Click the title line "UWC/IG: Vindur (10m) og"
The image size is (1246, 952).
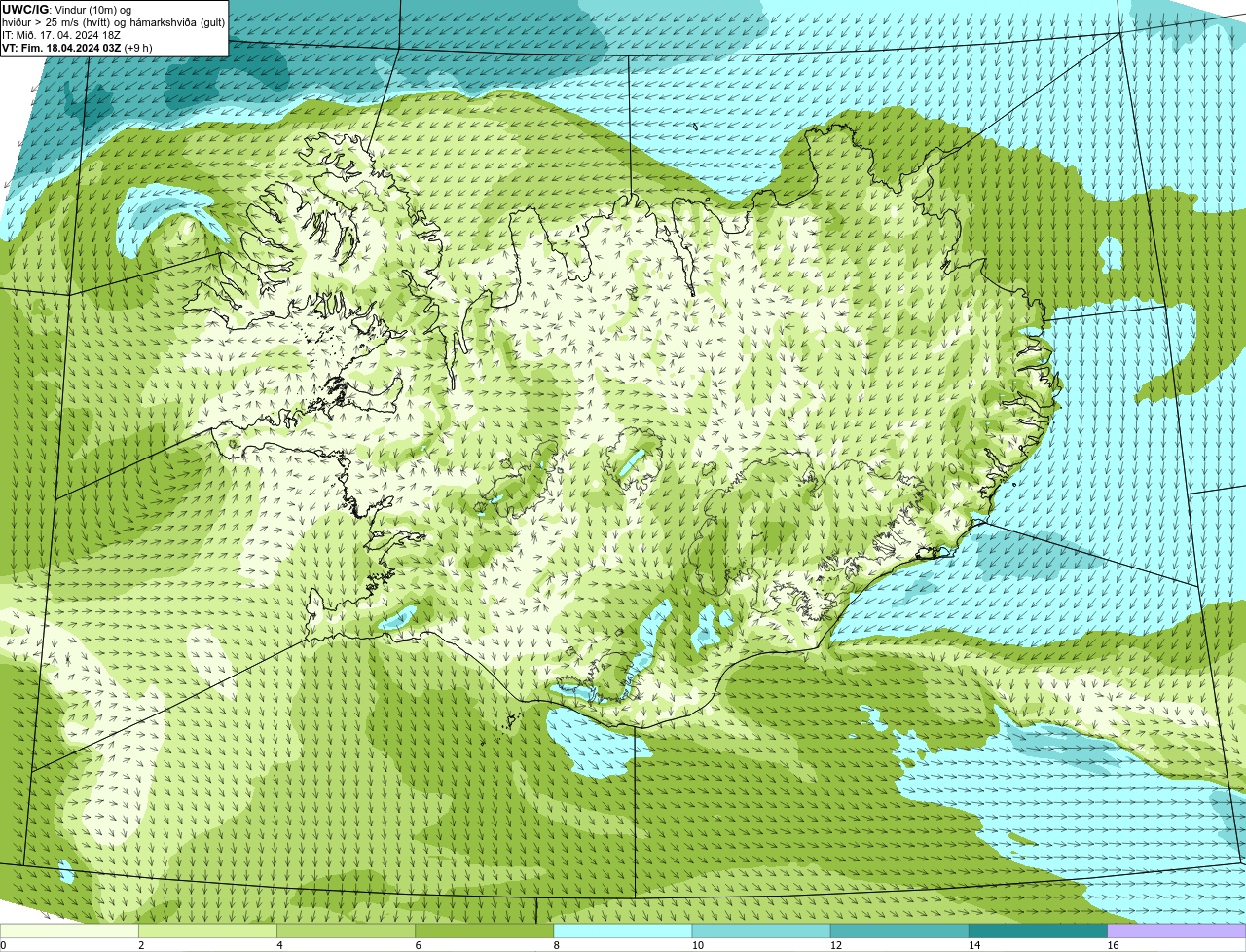(x=66, y=10)
